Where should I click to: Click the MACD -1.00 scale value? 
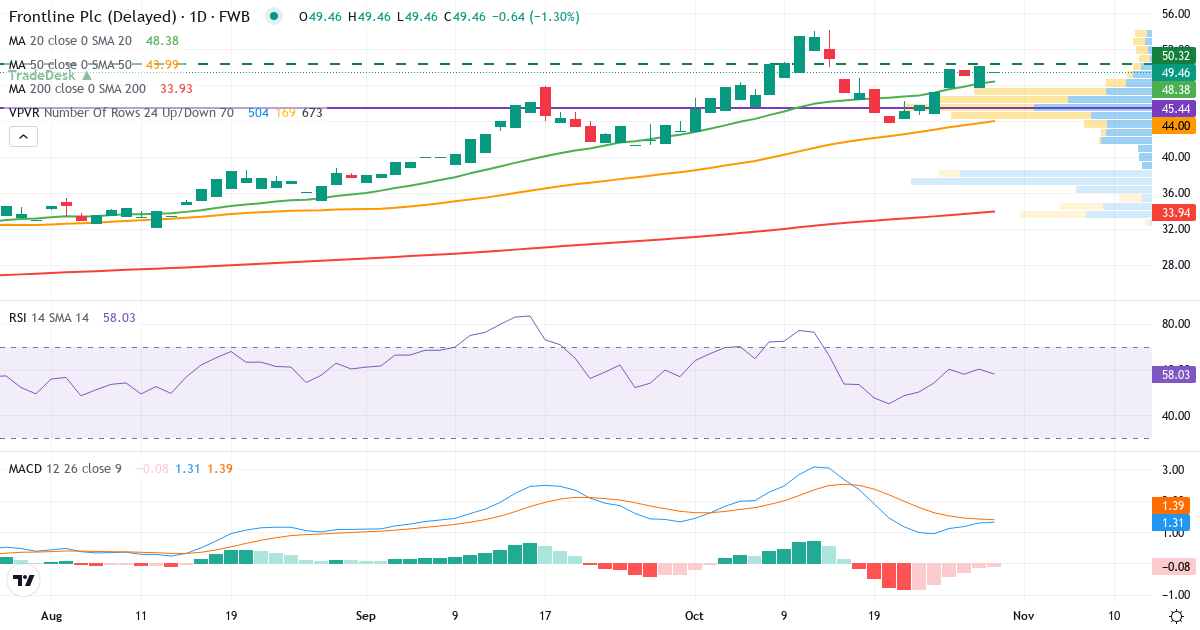tap(1174, 597)
